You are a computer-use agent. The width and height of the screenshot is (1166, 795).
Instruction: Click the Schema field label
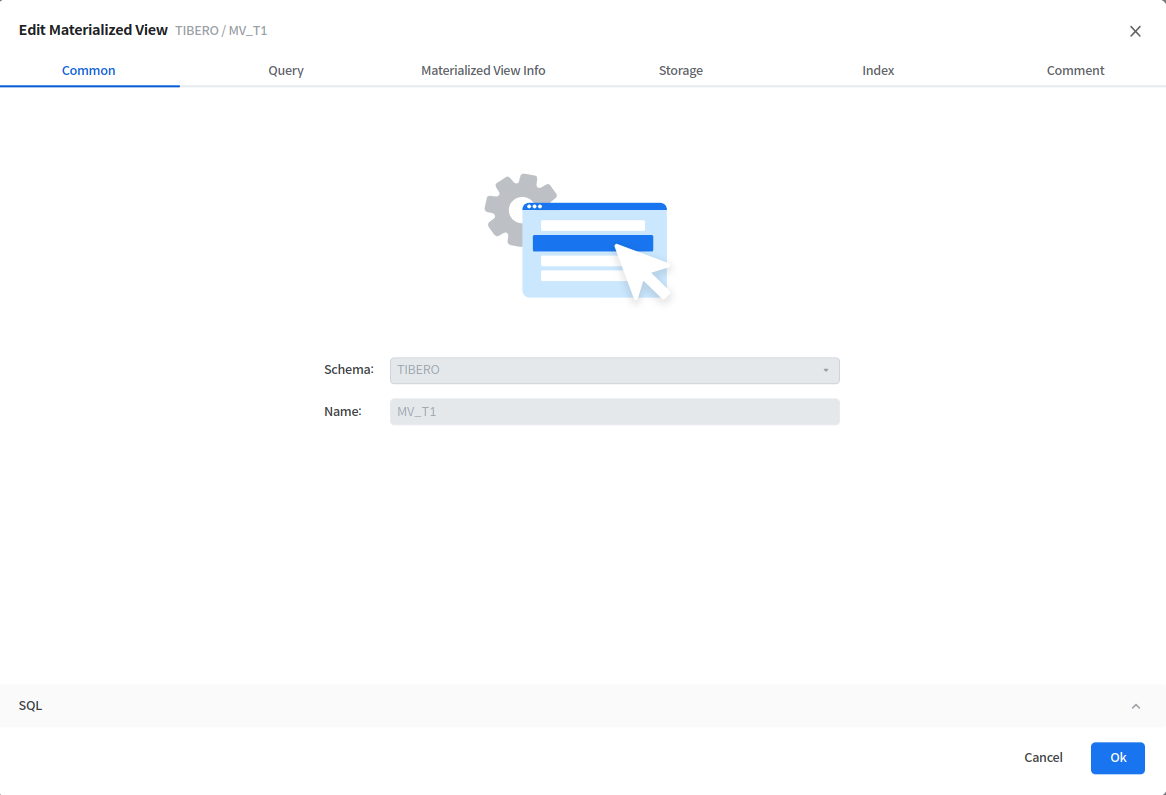coord(348,370)
